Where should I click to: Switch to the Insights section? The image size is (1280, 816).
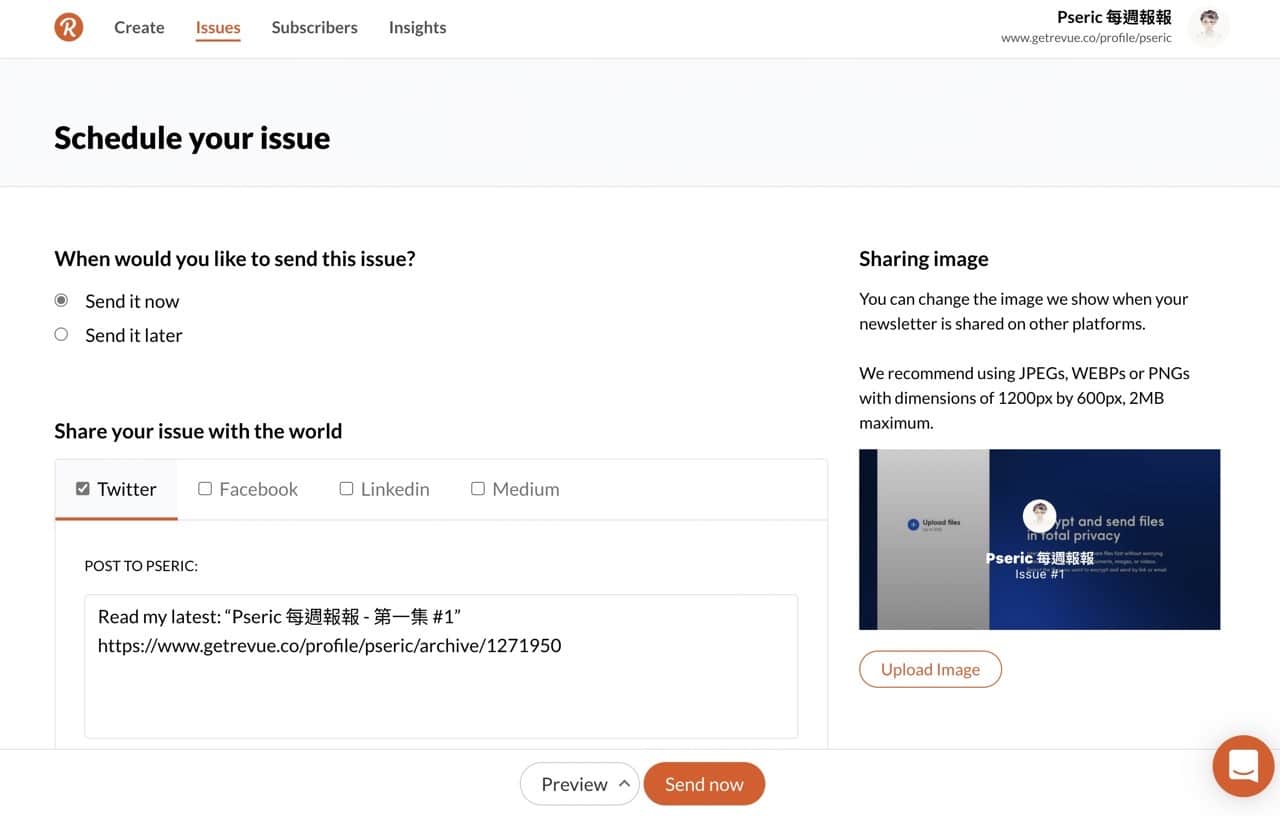(417, 27)
